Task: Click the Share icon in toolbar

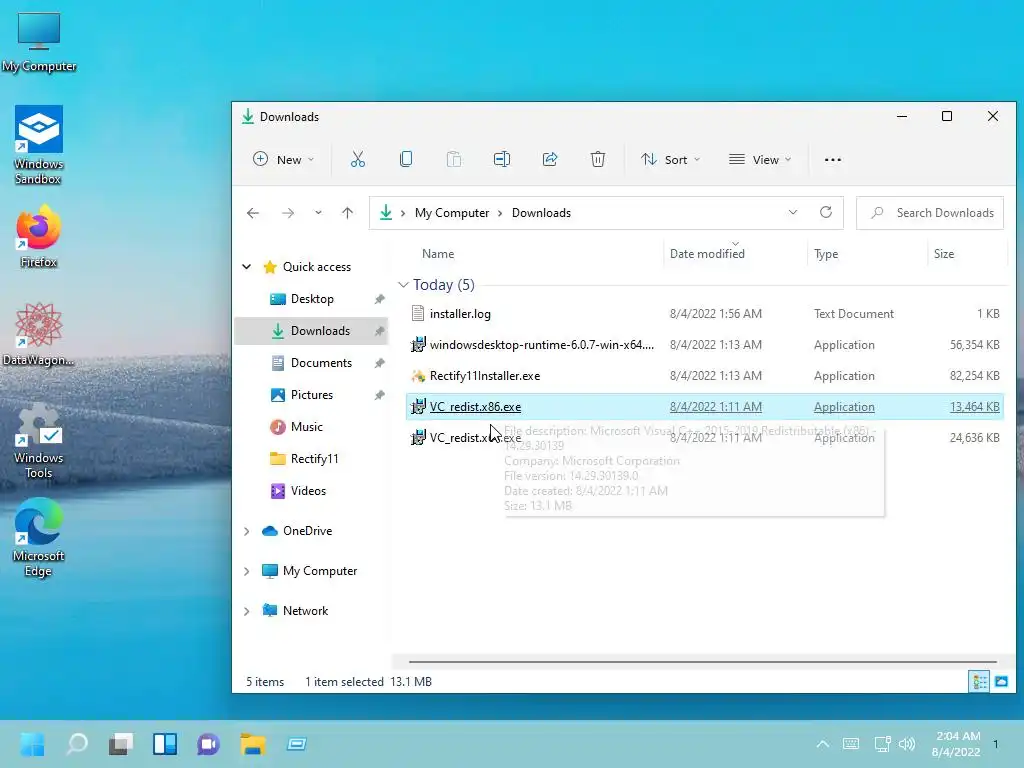Action: click(x=550, y=159)
